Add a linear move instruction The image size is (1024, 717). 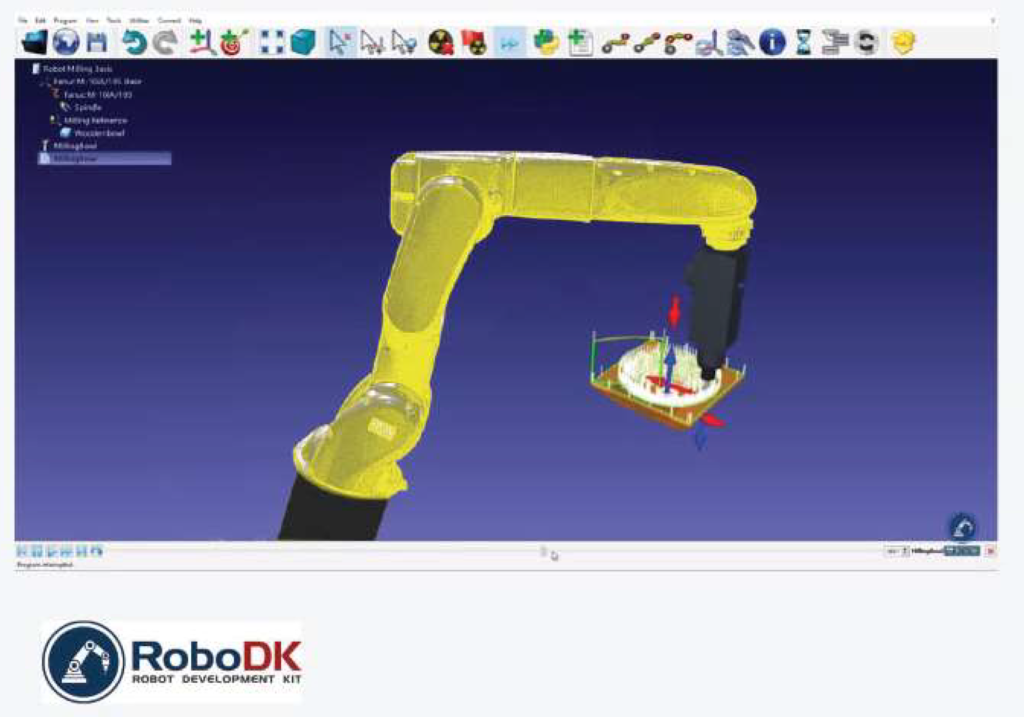[647, 44]
